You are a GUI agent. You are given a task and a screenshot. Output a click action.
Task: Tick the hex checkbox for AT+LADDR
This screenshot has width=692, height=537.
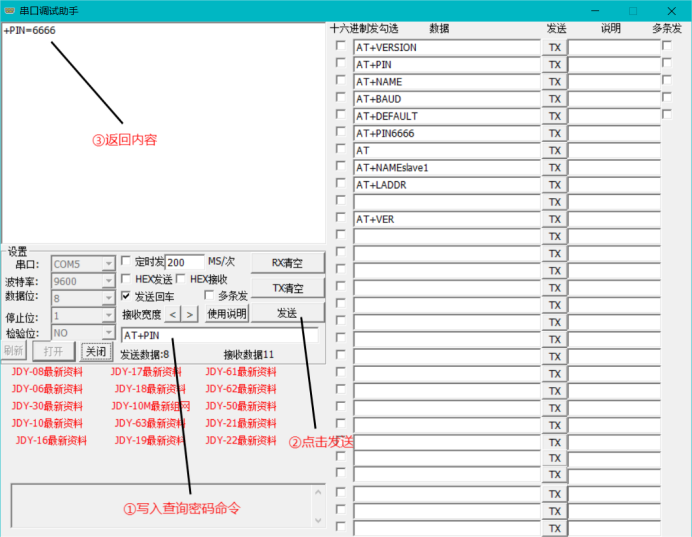click(340, 183)
